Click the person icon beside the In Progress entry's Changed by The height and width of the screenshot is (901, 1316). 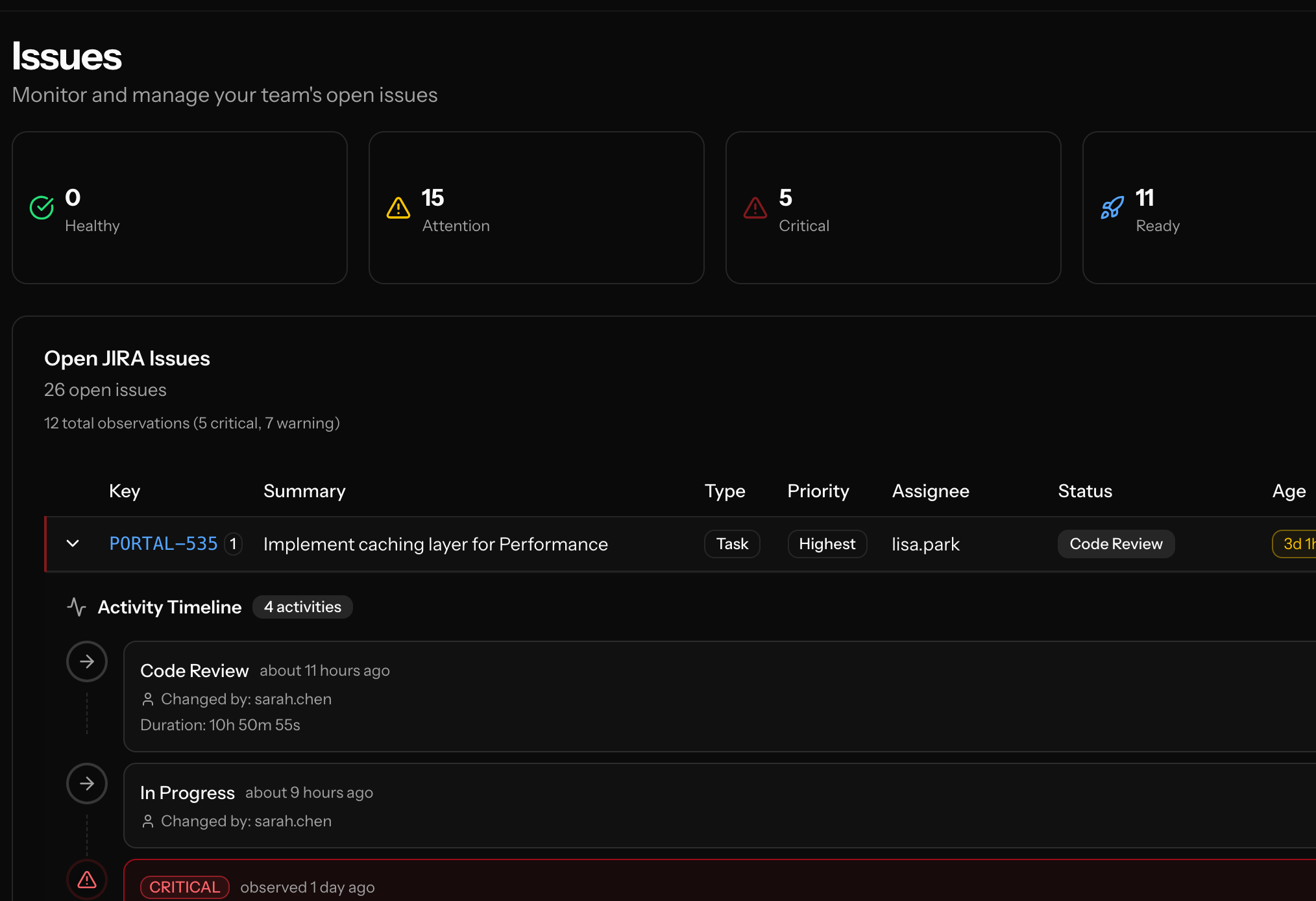coord(148,821)
